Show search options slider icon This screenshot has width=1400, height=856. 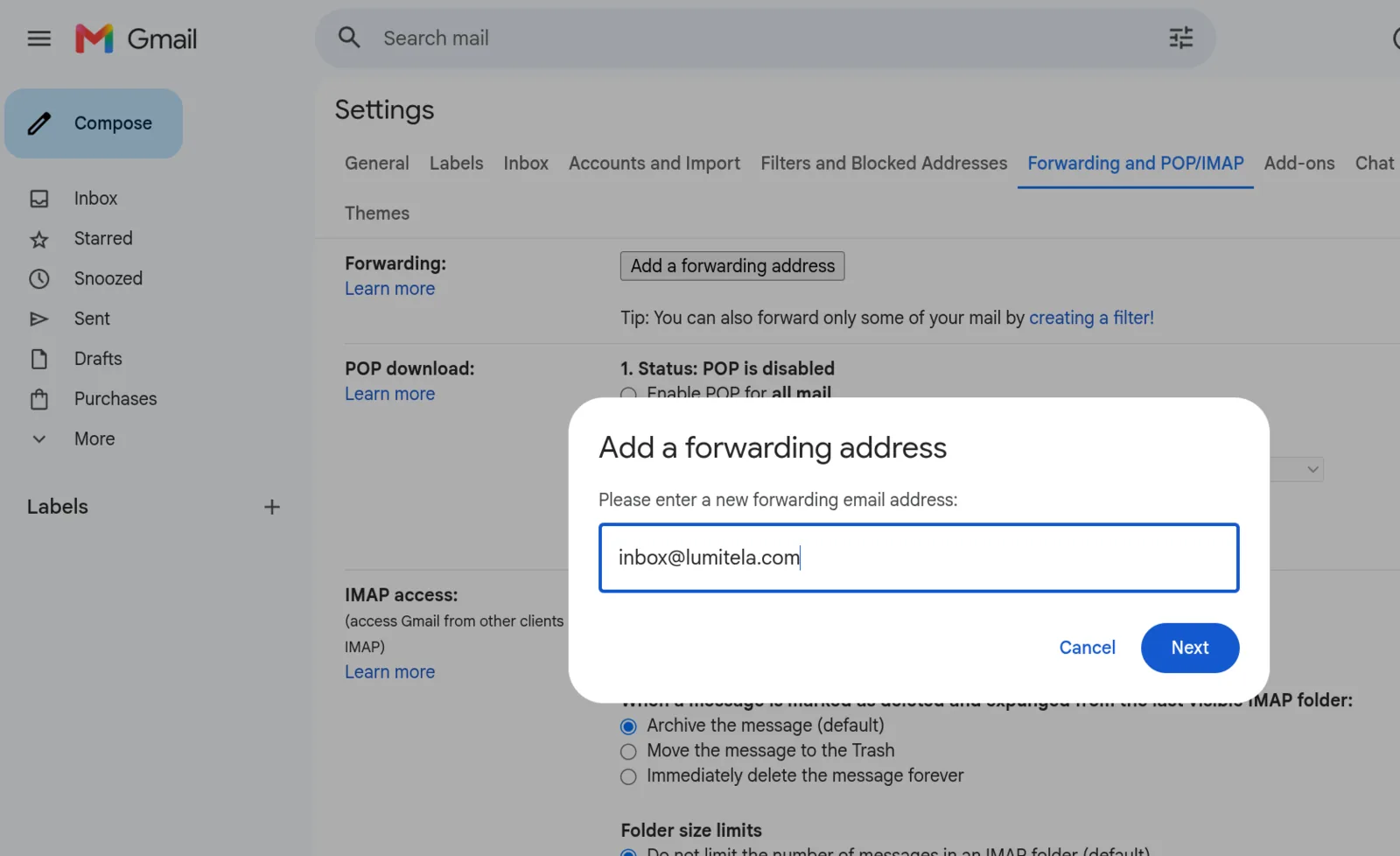tap(1181, 38)
